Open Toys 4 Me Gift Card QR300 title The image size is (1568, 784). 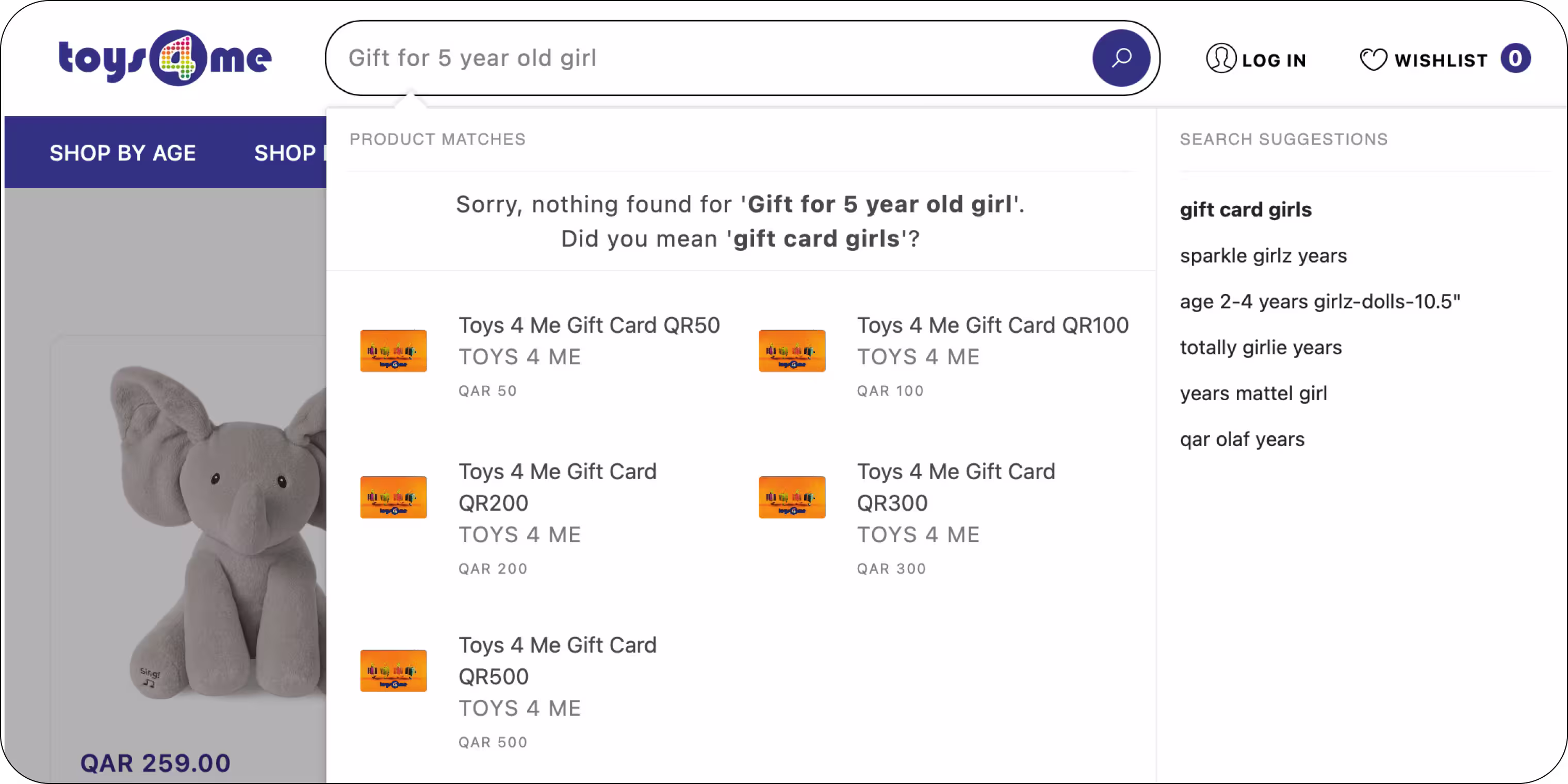pos(956,487)
